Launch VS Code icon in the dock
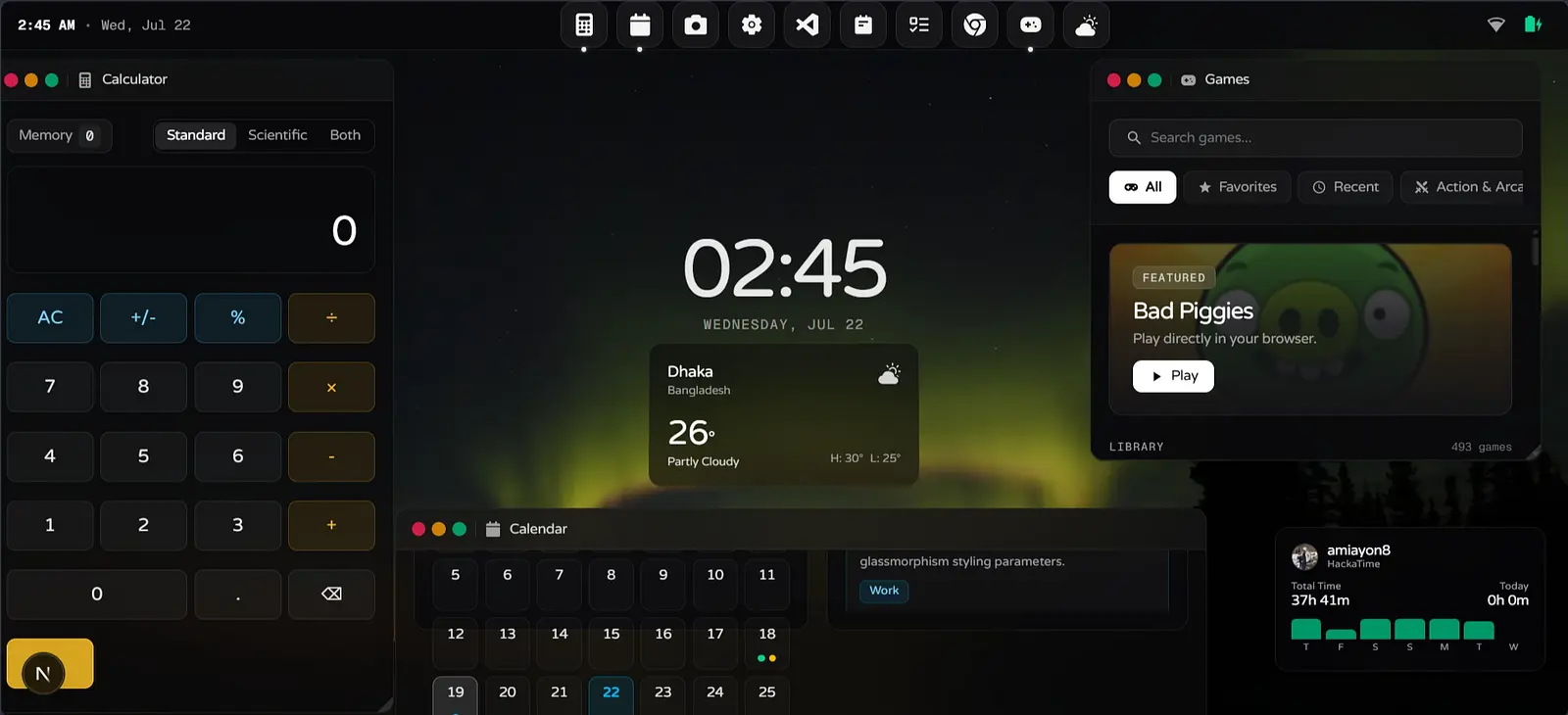 click(x=808, y=24)
